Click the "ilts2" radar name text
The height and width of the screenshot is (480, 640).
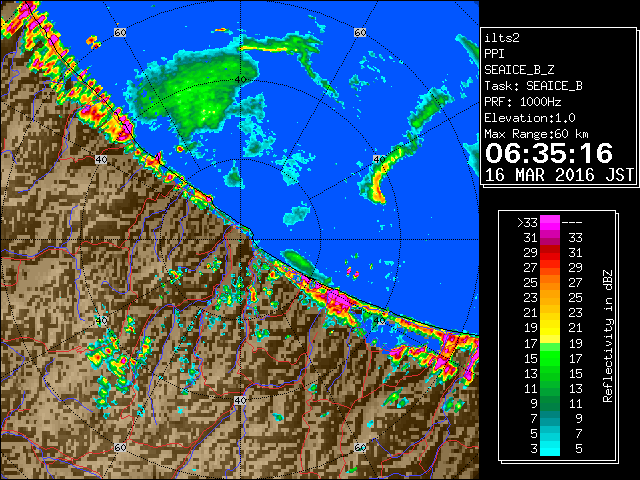point(502,38)
